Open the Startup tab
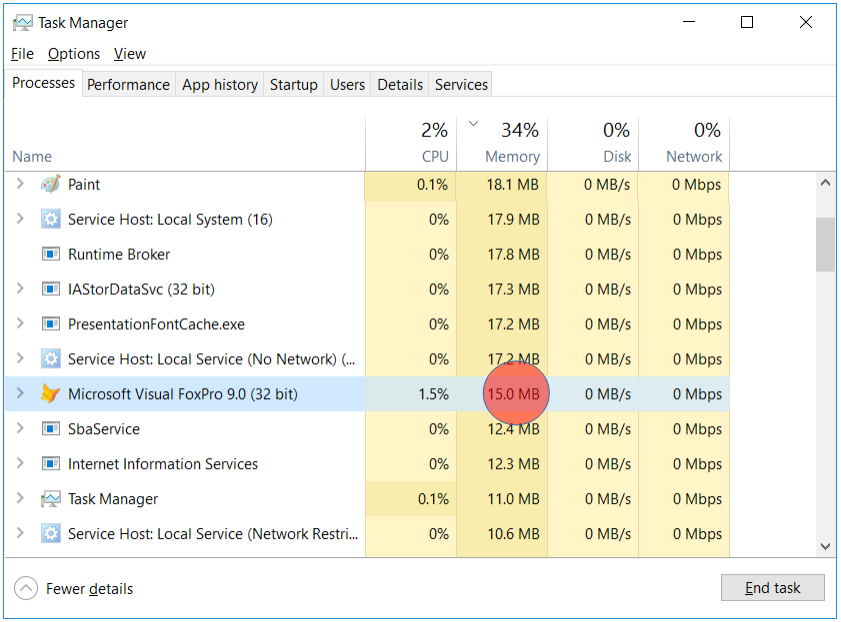 click(x=293, y=85)
